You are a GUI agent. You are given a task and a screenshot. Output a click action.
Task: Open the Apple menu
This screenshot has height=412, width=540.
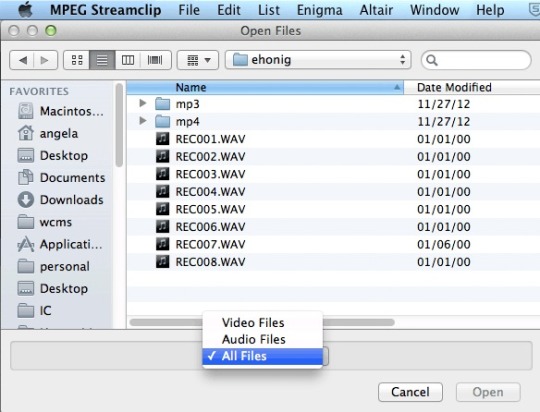coord(25,10)
